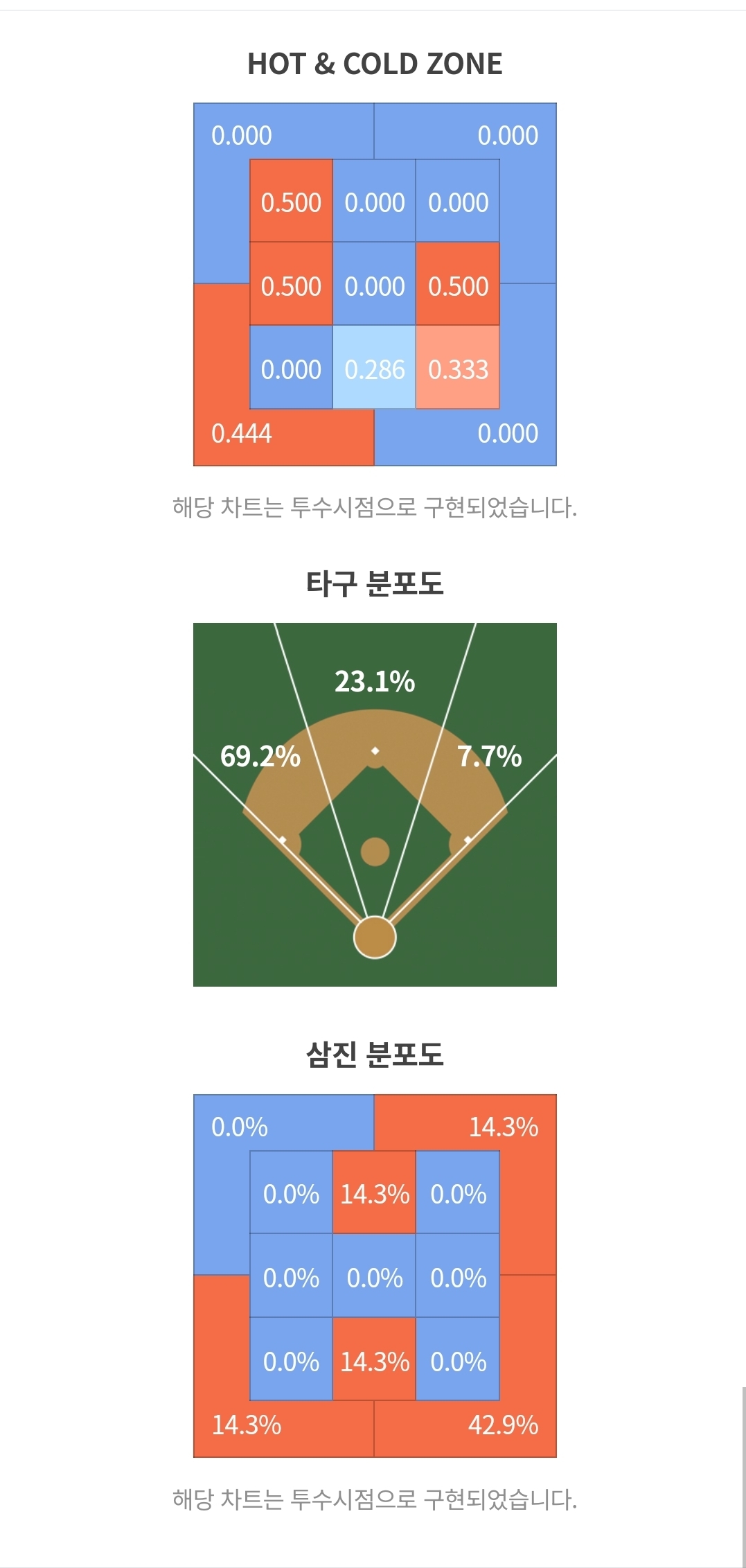Screen dimensions: 746x1568
Task: Click the first base marker on field
Action: (468, 840)
